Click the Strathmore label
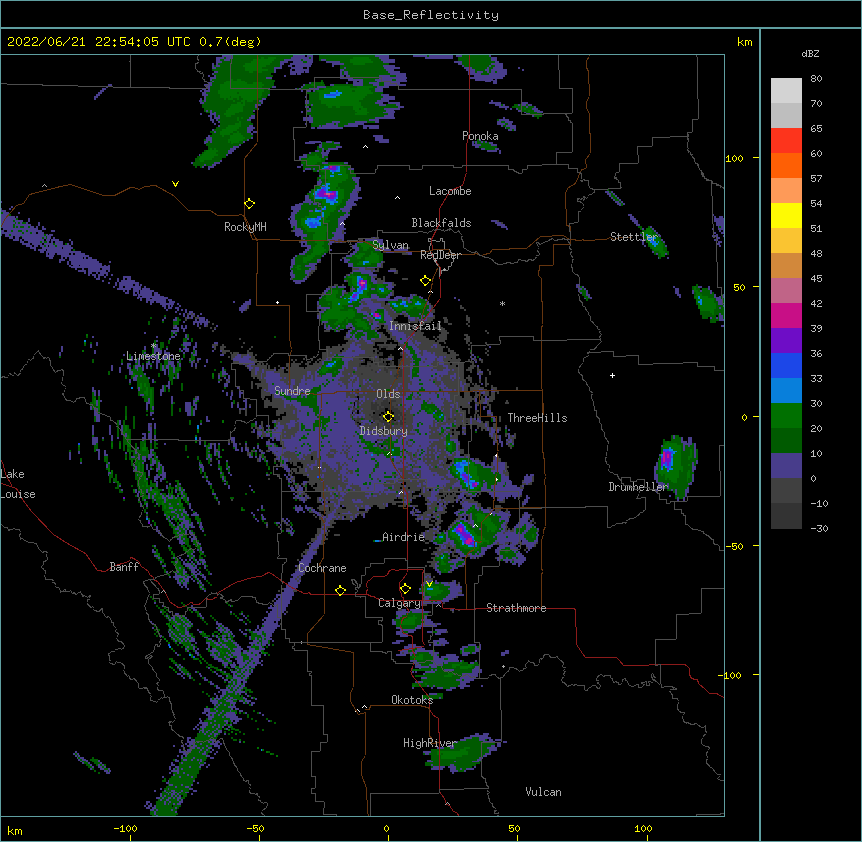This screenshot has height=842, width=862. (x=516, y=608)
